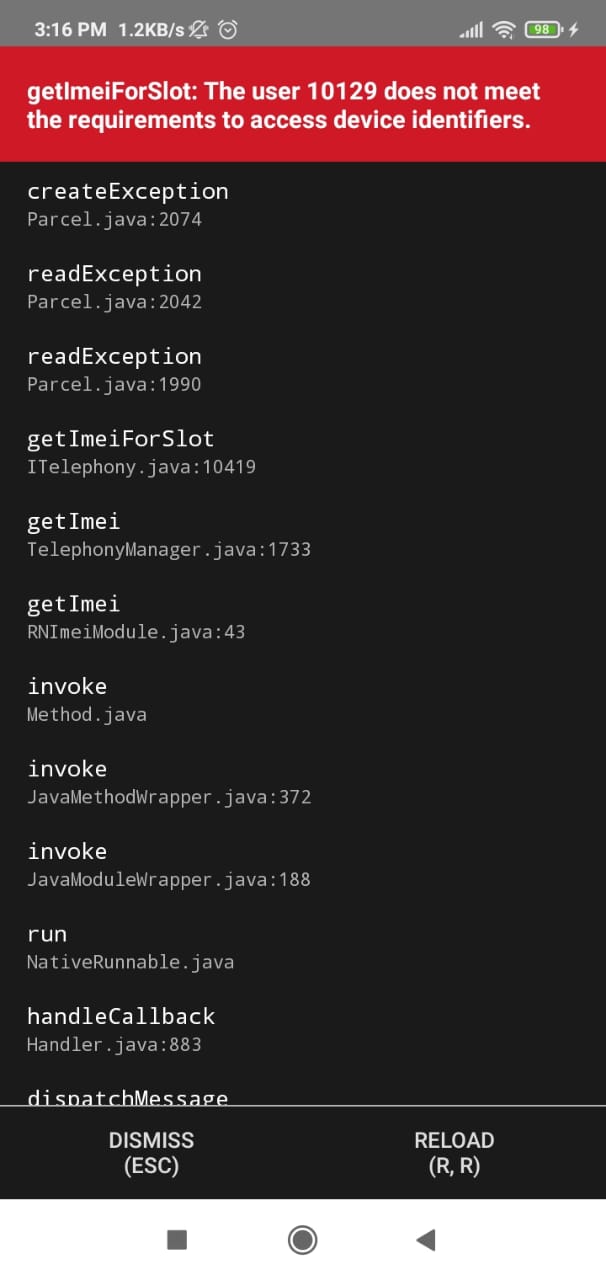Tap the alarm clock status icon
This screenshot has width=606, height=1280.
[x=228, y=30]
